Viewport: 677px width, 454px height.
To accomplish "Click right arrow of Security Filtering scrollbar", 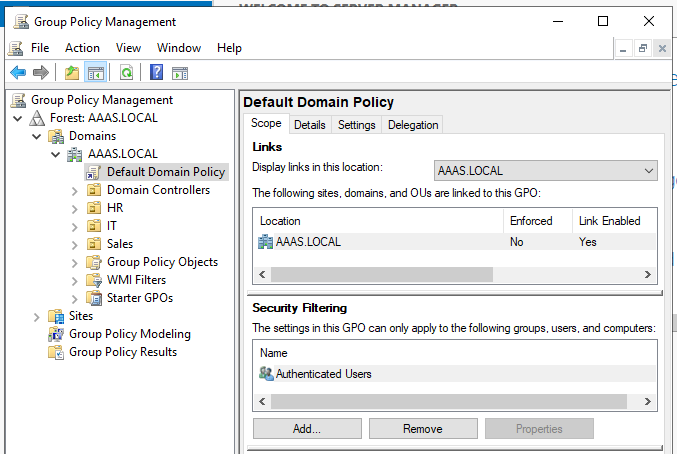I will click(x=647, y=401).
